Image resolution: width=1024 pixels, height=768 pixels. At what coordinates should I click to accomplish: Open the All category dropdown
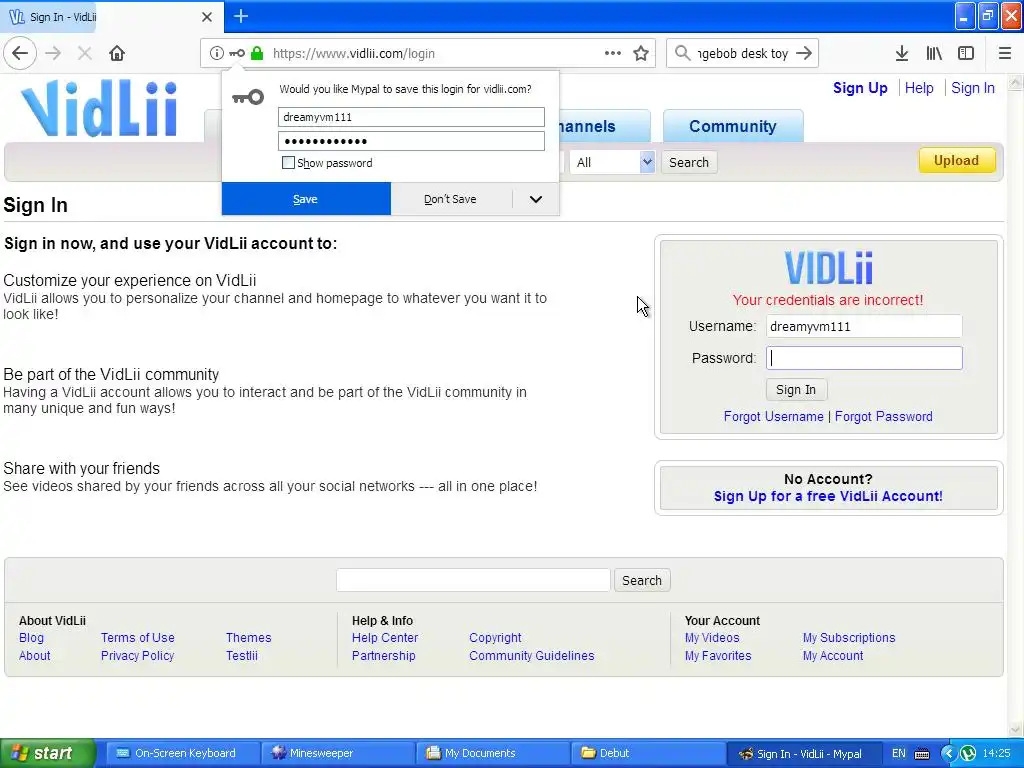click(612, 162)
